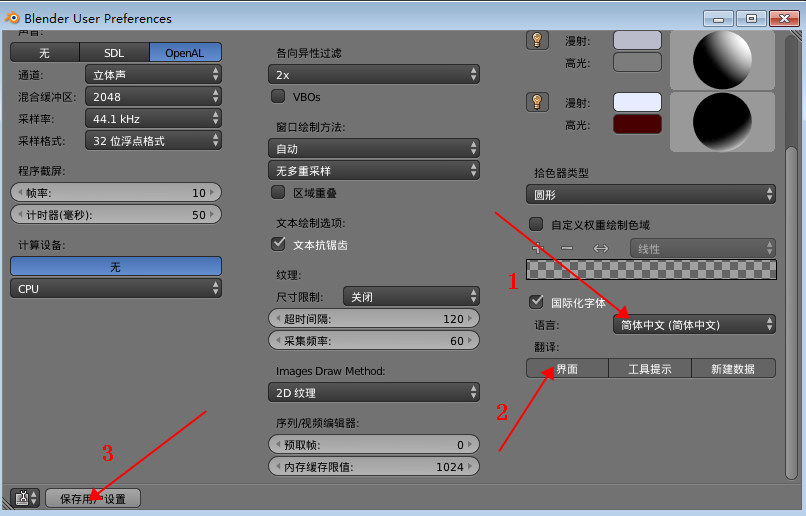This screenshot has width=806, height=516.
Task: Select the SDL audio device tab
Action: click(x=114, y=53)
